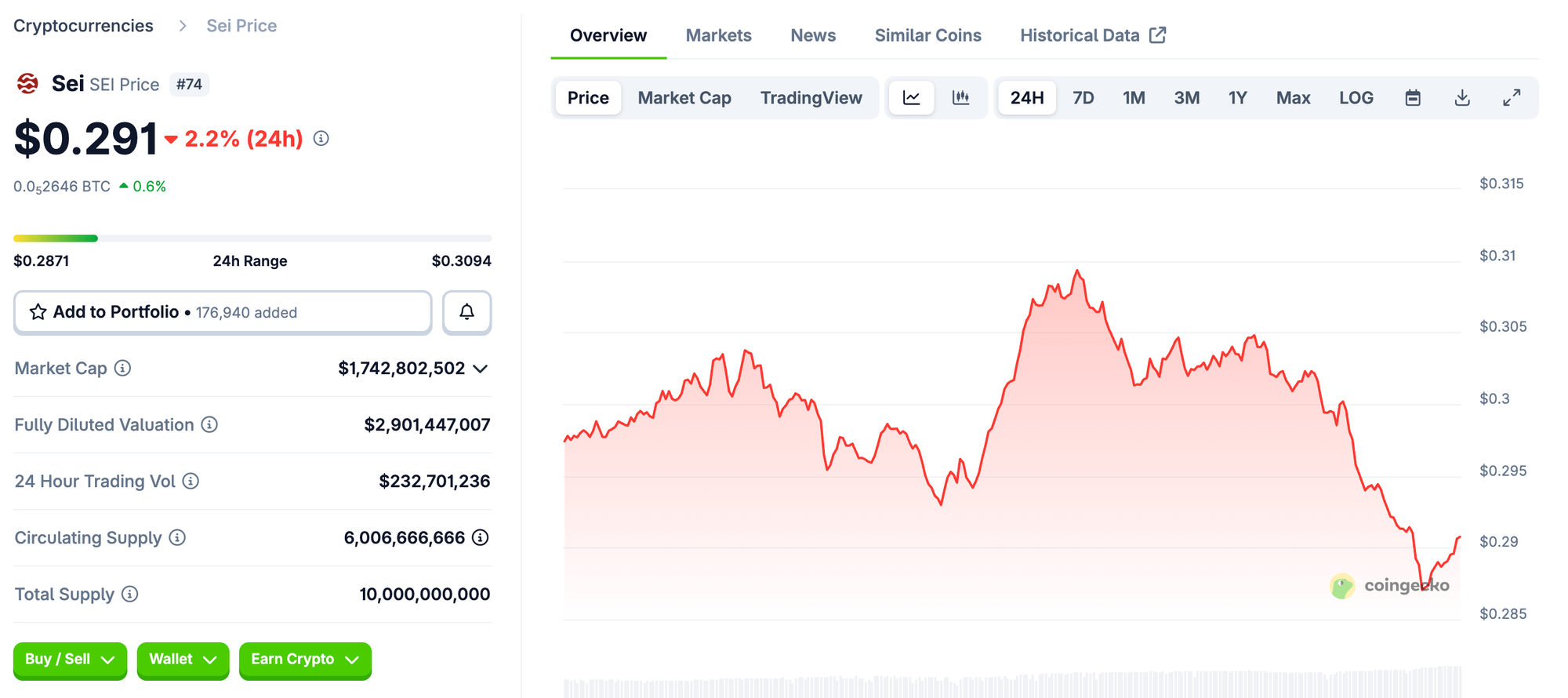Click the volume bars strip below chart
1568x698 pixels.
pos(1012,682)
